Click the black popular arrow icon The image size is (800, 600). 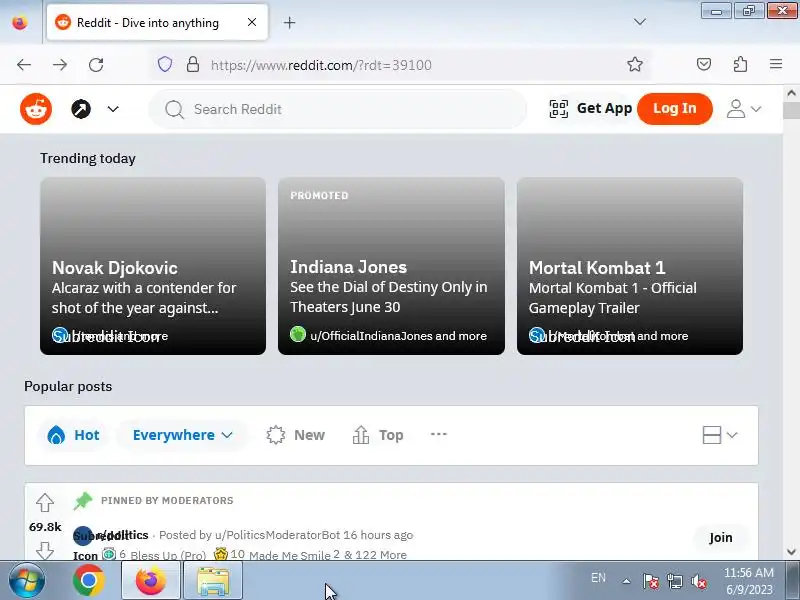click(81, 109)
